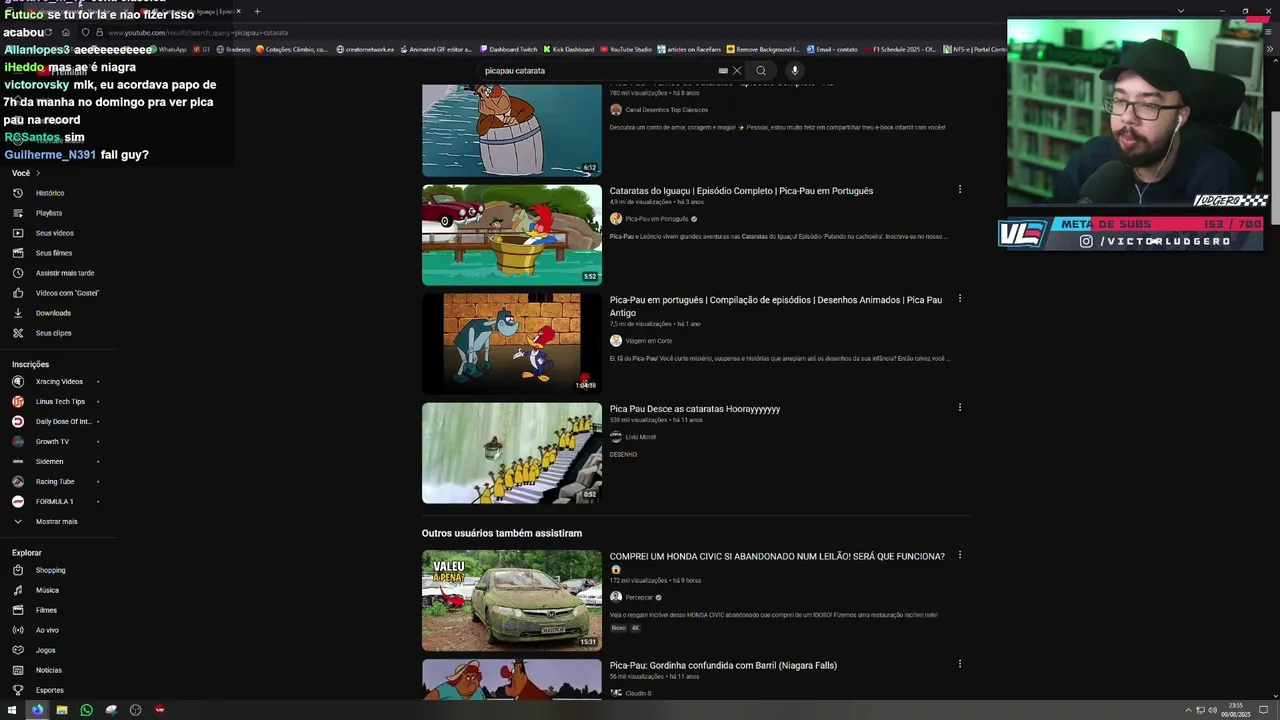The width and height of the screenshot is (1280, 720).
Task: Open Ao vivo under Explorar
Action: point(47,630)
